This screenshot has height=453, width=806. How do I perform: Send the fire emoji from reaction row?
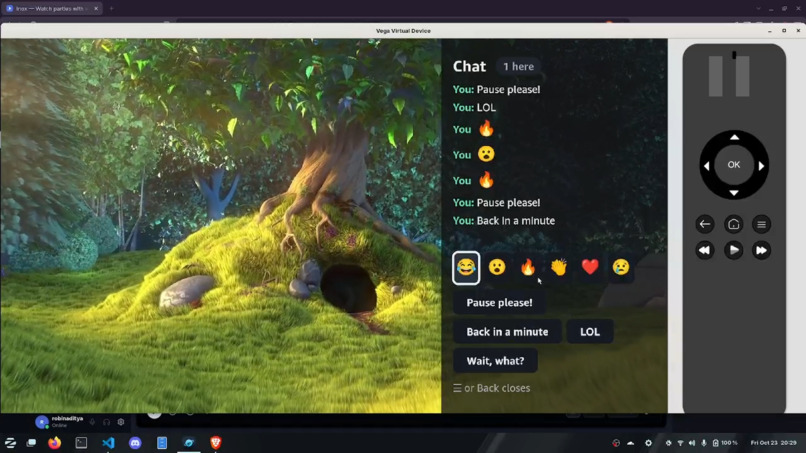[x=528, y=267]
